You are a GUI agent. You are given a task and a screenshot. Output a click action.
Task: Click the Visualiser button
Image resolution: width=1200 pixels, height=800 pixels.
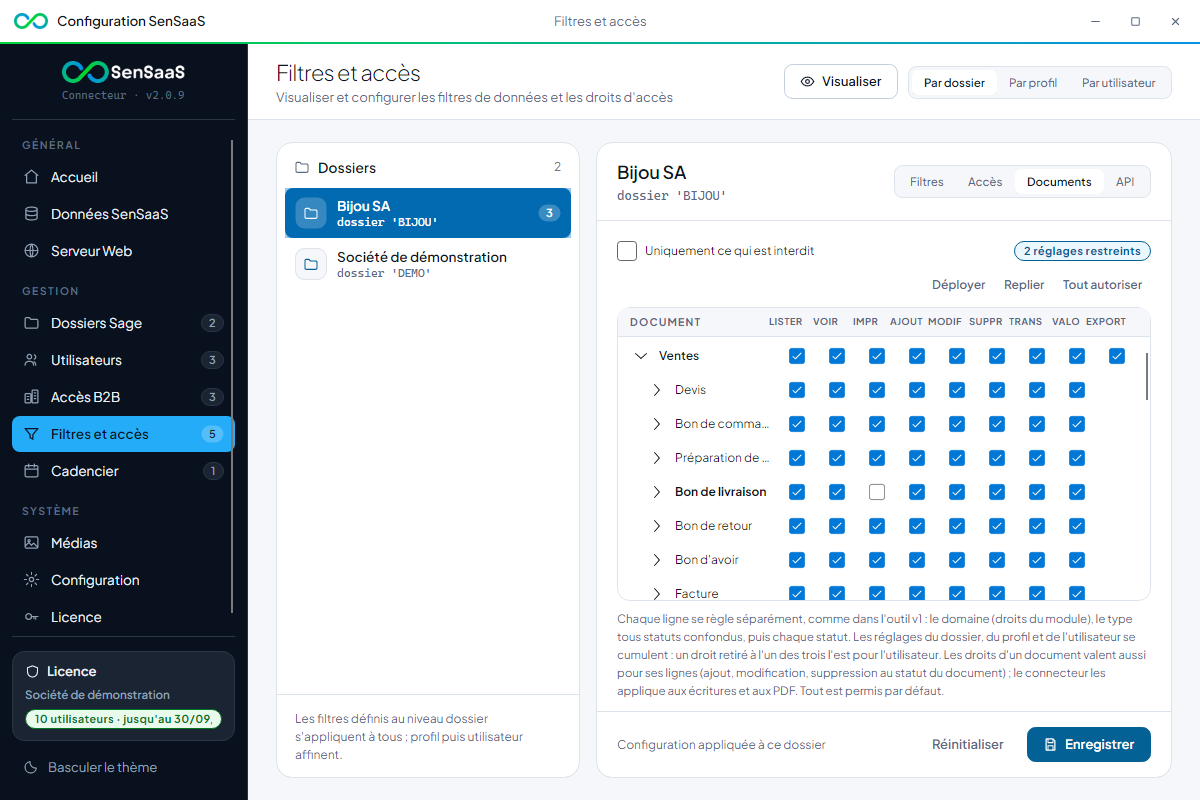(x=840, y=82)
